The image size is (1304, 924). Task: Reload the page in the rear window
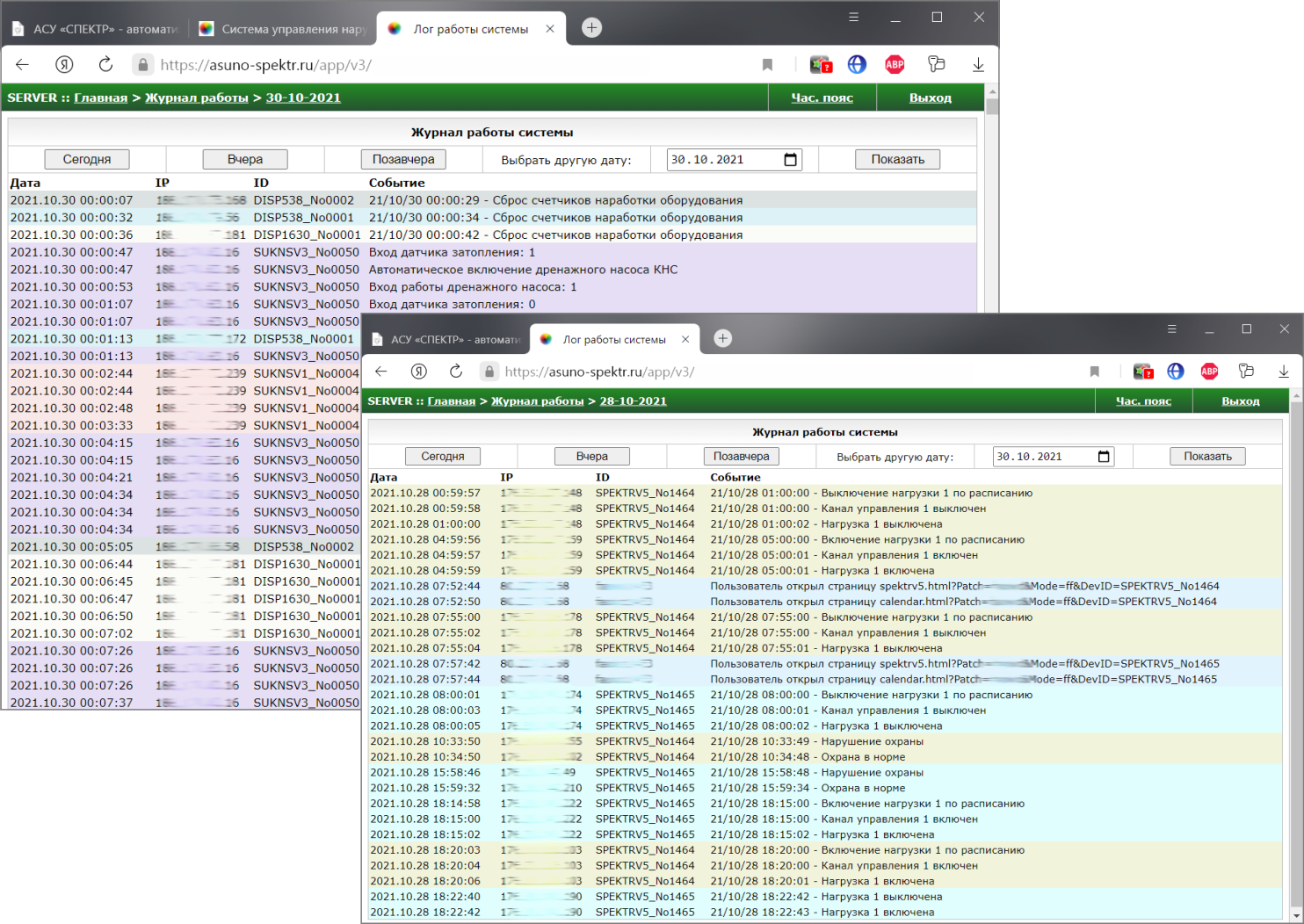[x=105, y=64]
